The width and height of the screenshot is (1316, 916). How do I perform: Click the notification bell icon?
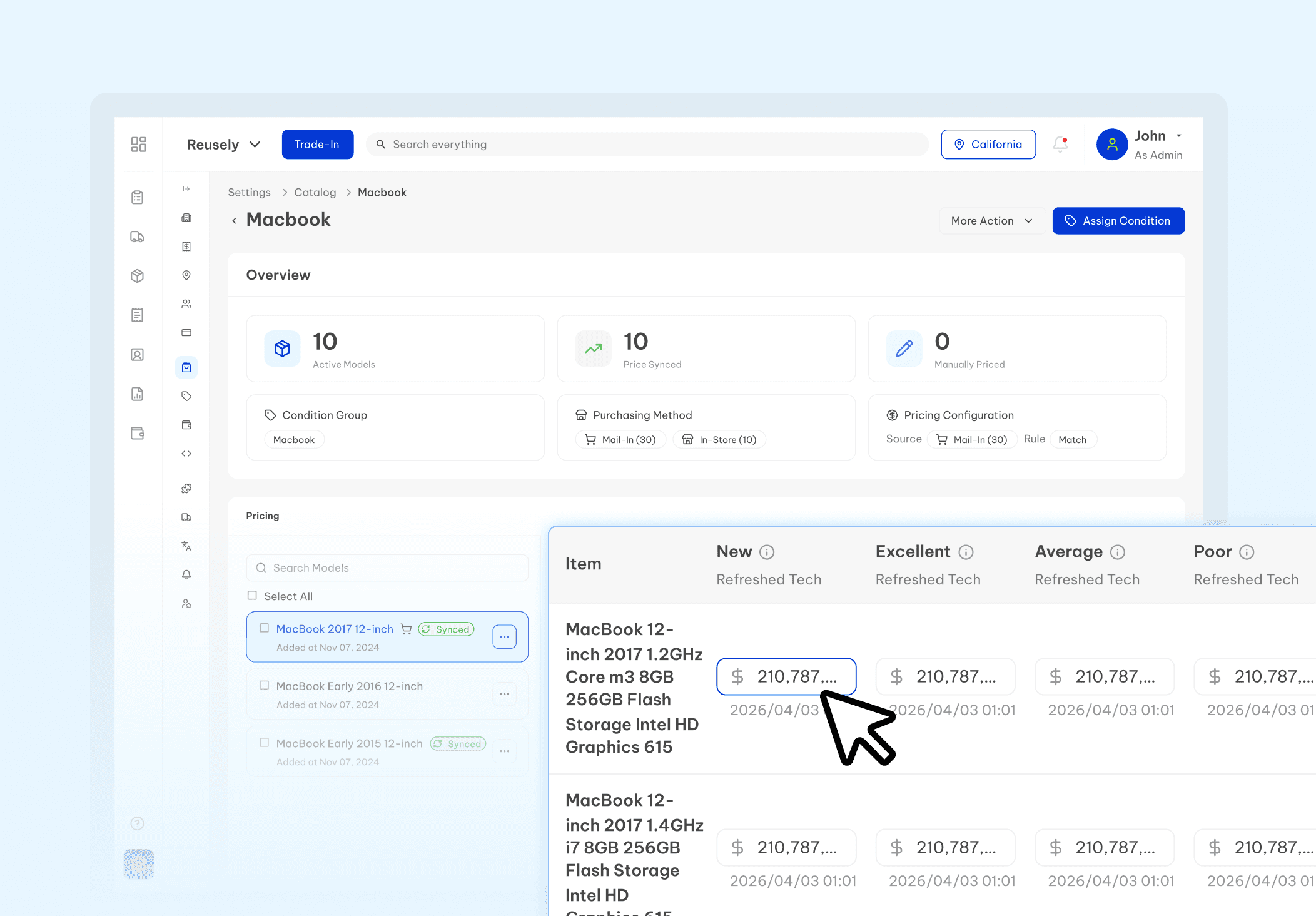(1060, 145)
